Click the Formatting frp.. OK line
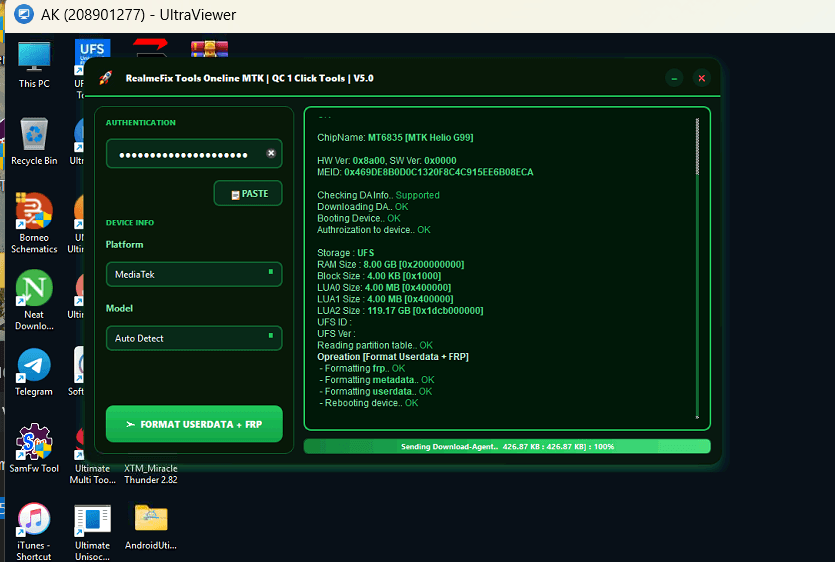 pyautogui.click(x=362, y=368)
